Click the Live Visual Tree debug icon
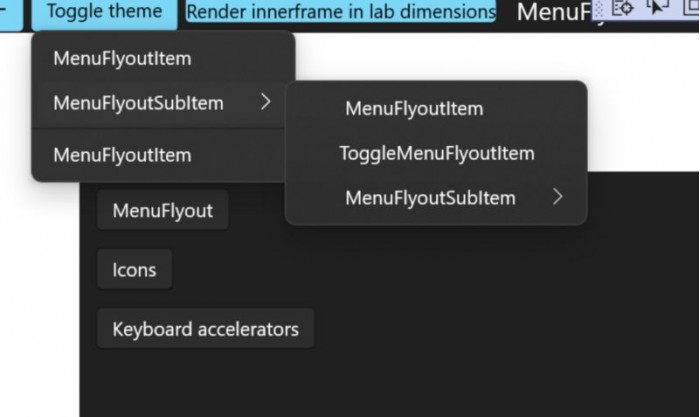The height and width of the screenshot is (417, 700). pyautogui.click(x=624, y=8)
